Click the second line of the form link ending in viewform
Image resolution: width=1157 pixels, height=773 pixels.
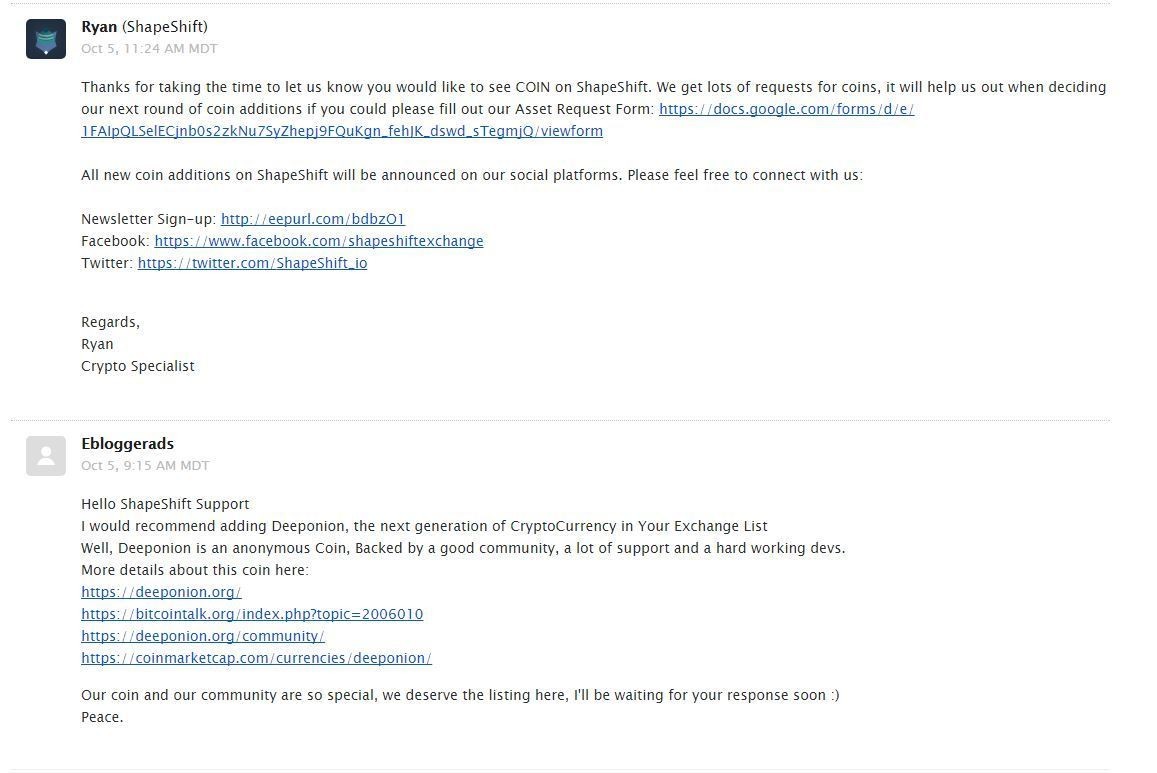click(342, 131)
